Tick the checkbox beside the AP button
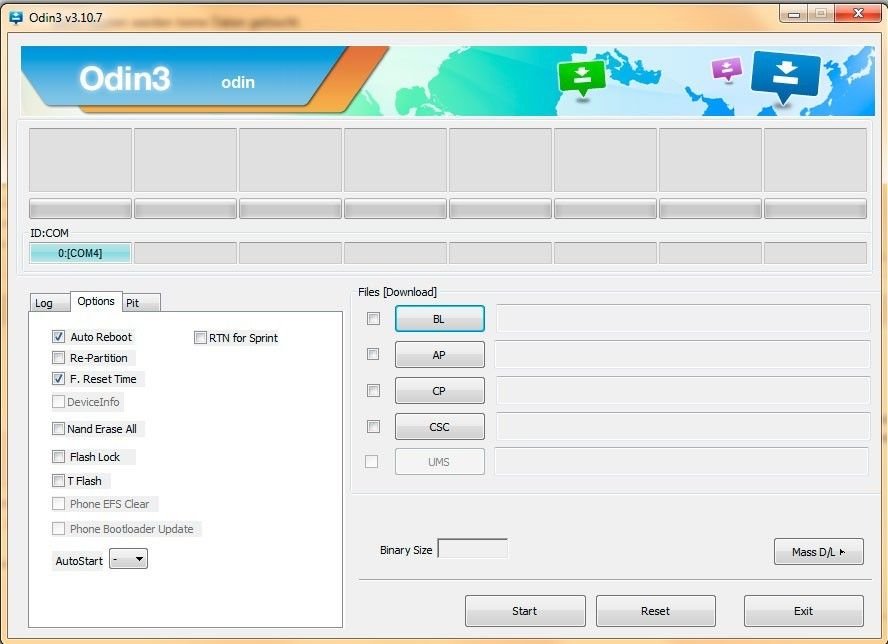Viewport: 888px width, 644px height. click(x=373, y=355)
